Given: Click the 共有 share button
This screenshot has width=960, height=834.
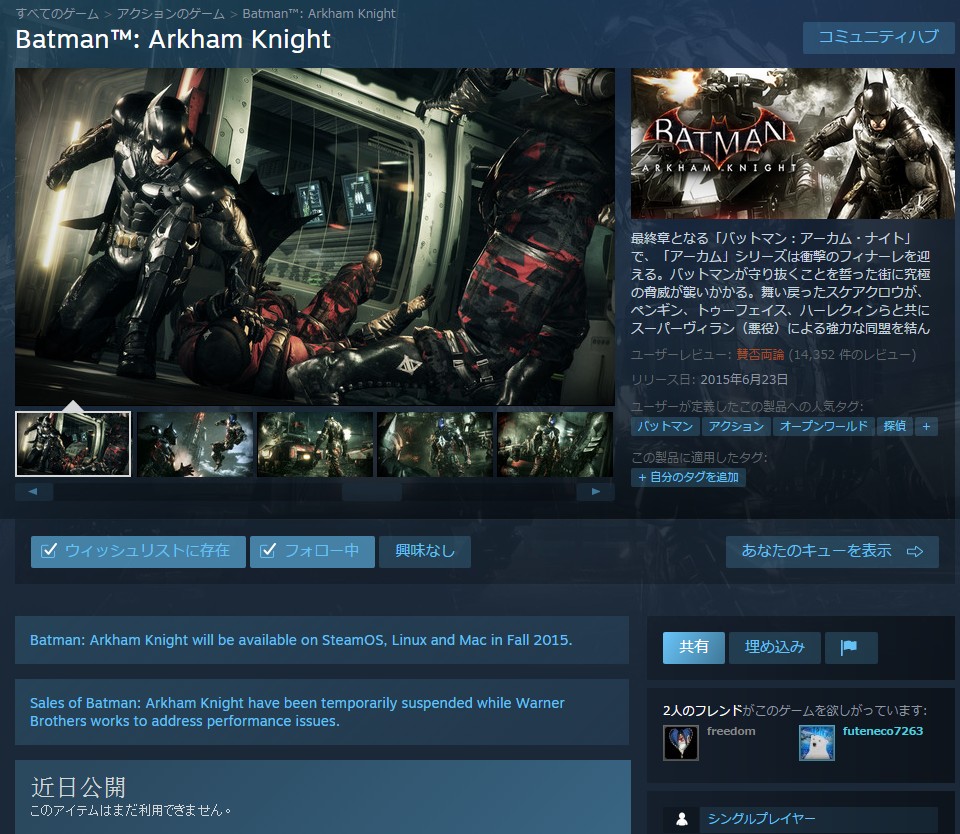Looking at the screenshot, I should (x=694, y=647).
